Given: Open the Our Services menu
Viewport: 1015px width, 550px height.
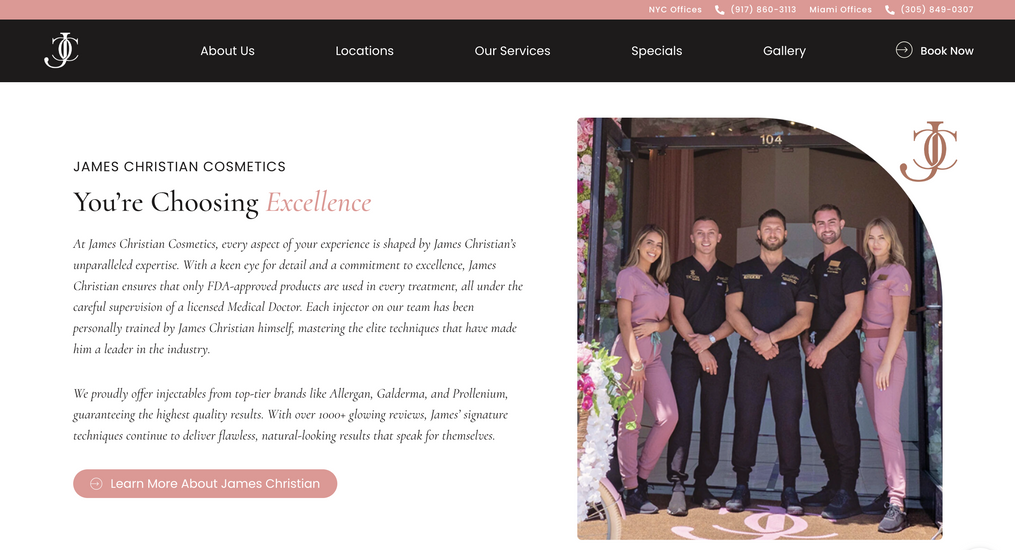Looking at the screenshot, I should (x=512, y=50).
